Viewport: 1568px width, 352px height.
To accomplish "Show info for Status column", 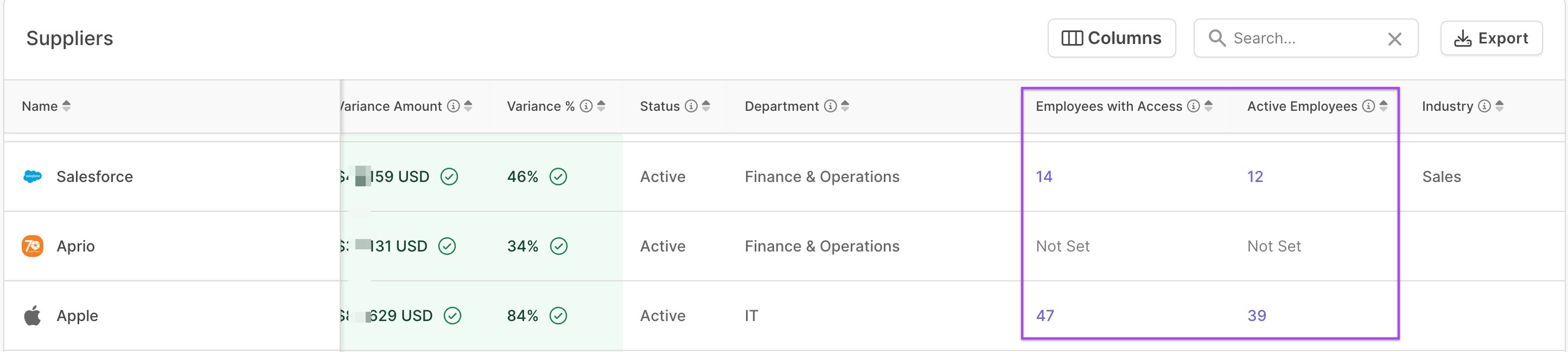I will [x=691, y=106].
